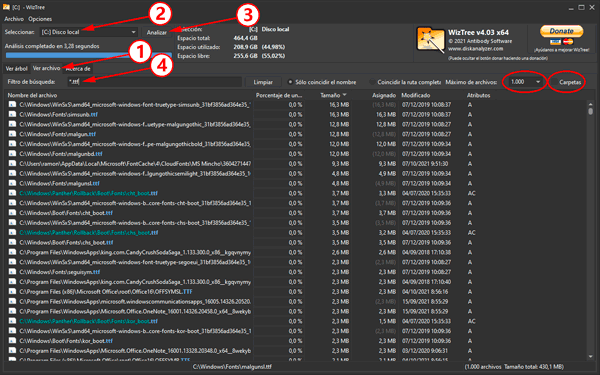Click the file icon beside malgungothicbold WinSxS row

(12, 143)
